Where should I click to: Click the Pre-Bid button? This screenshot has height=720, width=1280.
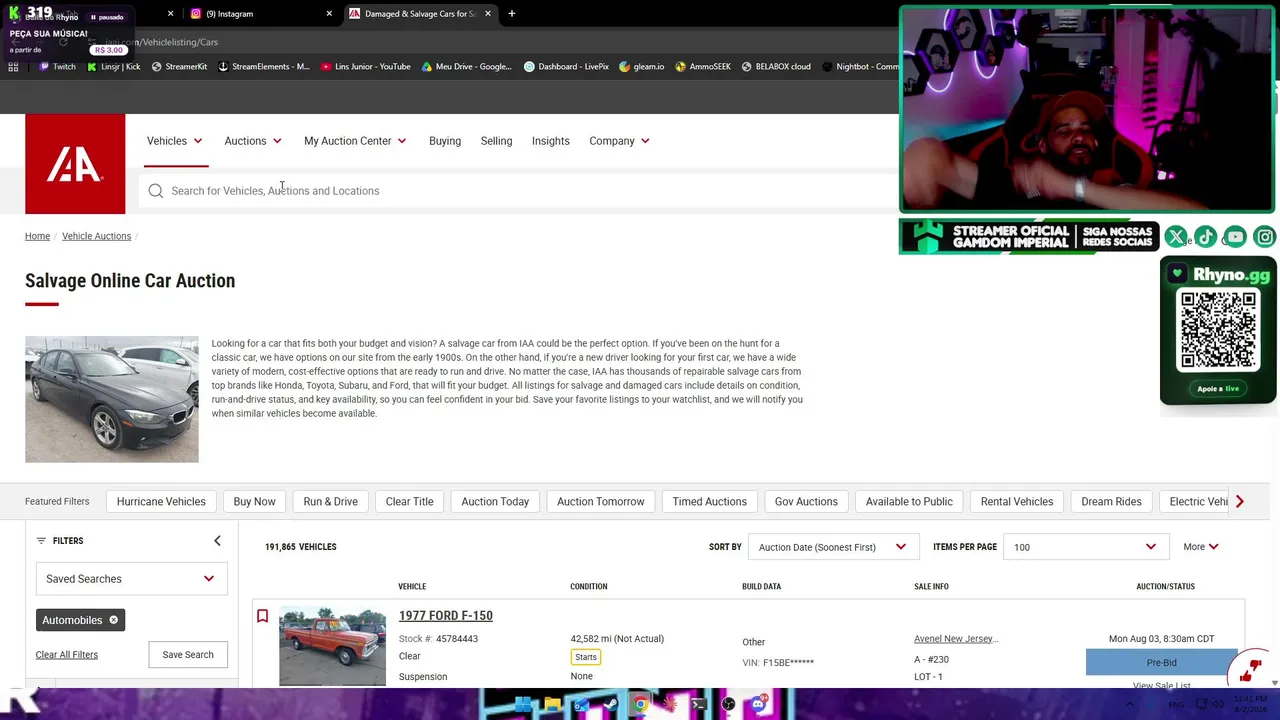point(1161,663)
